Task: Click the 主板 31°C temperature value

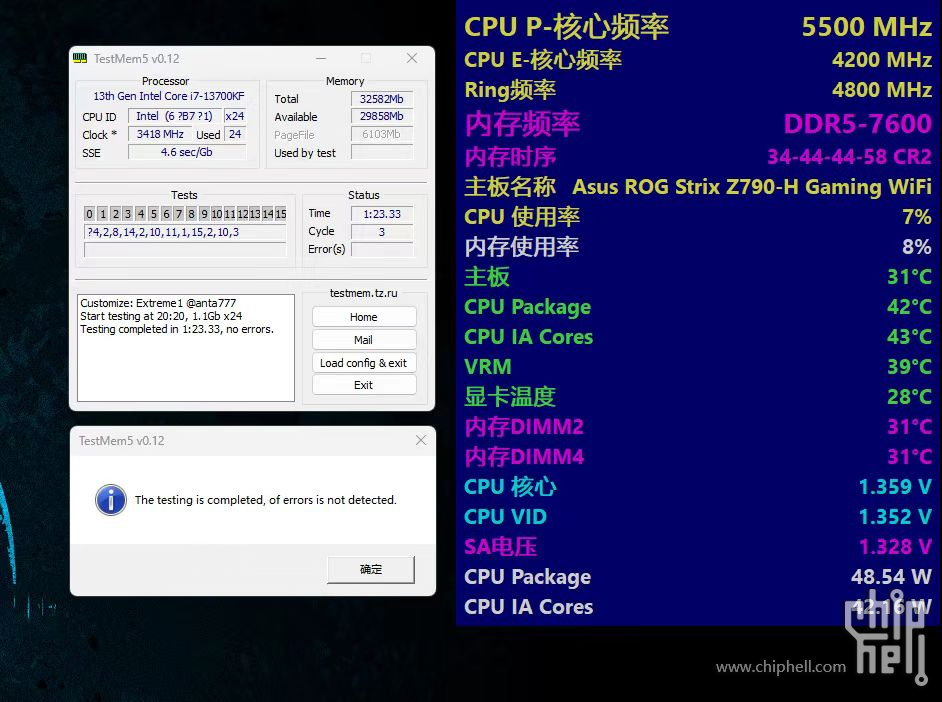Action: [x=910, y=277]
